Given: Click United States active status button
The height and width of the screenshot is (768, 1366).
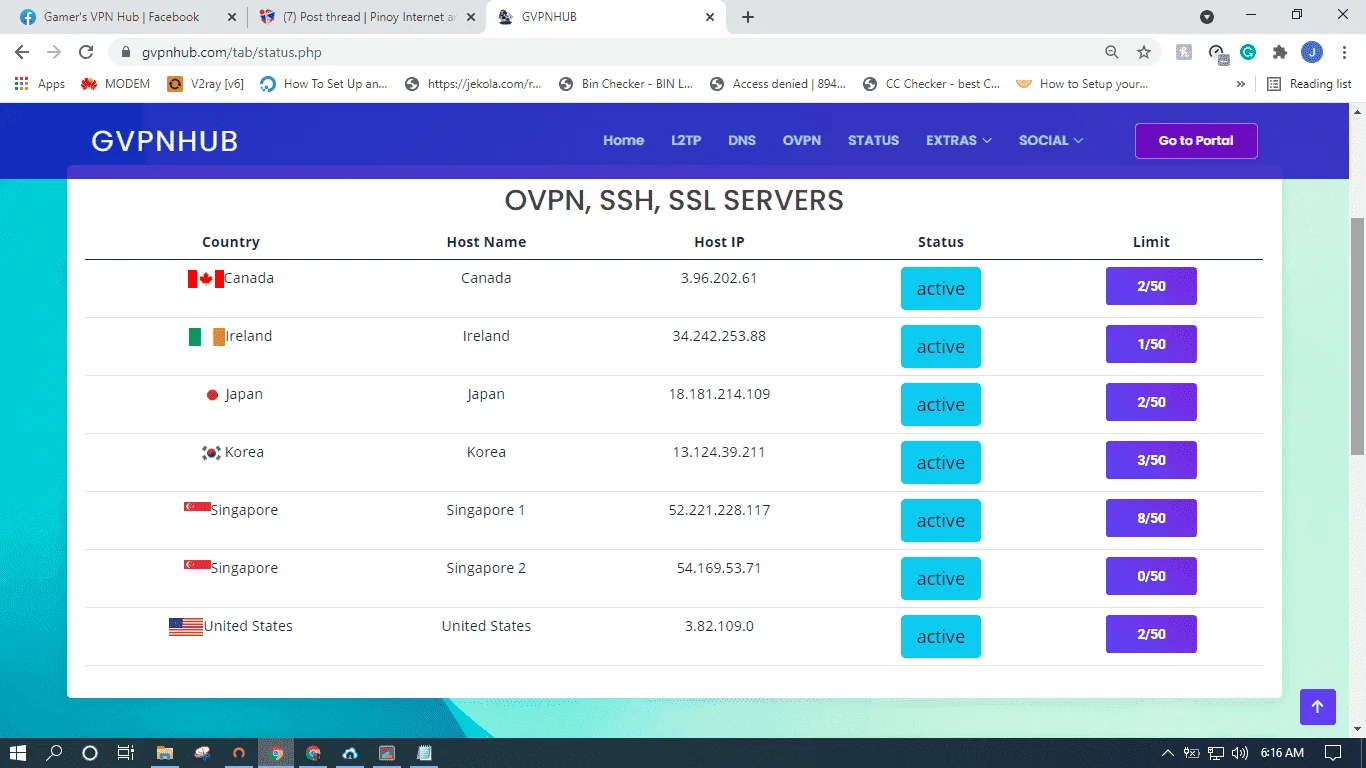Looking at the screenshot, I should click(x=941, y=637).
